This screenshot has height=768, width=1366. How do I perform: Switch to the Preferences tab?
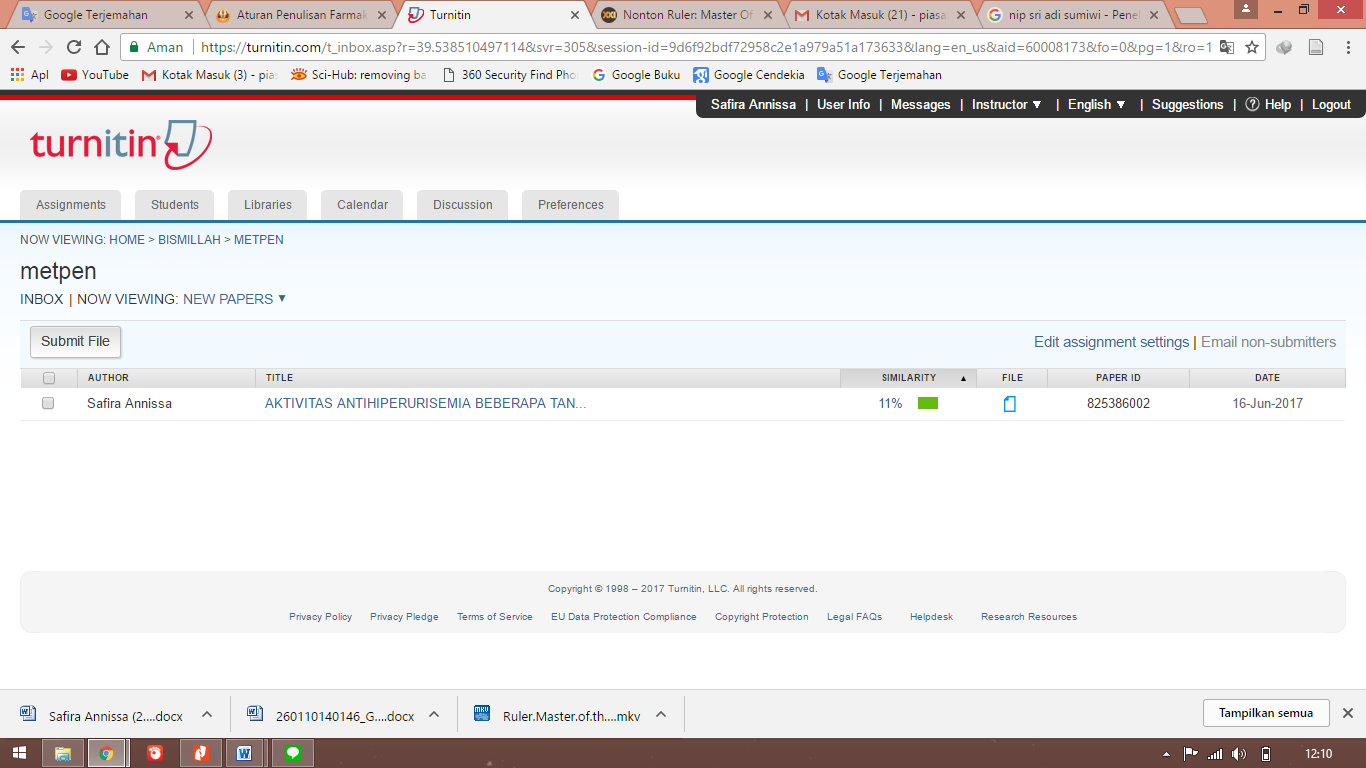(x=571, y=205)
